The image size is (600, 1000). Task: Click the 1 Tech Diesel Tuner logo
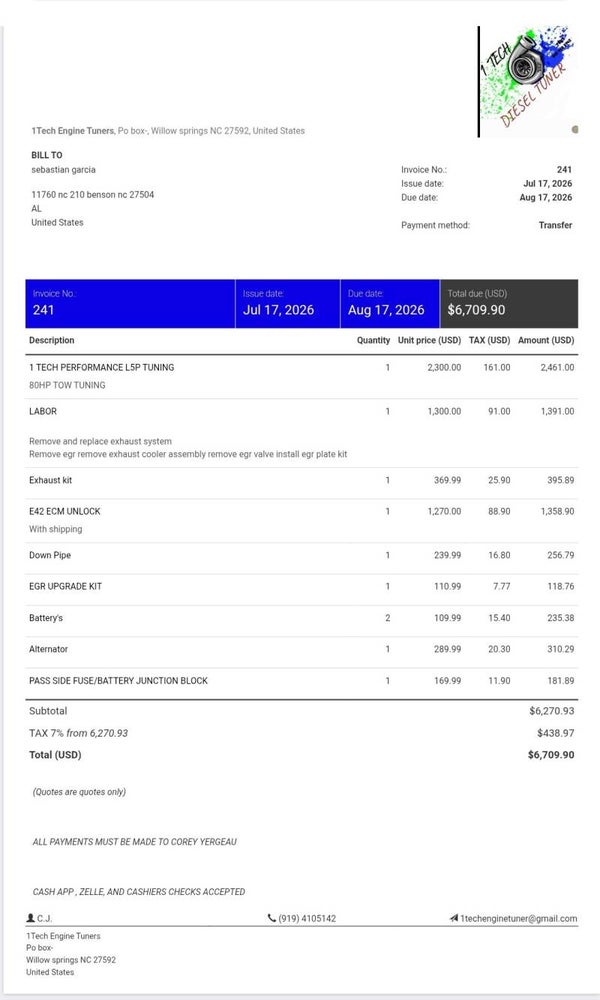pyautogui.click(x=527, y=81)
